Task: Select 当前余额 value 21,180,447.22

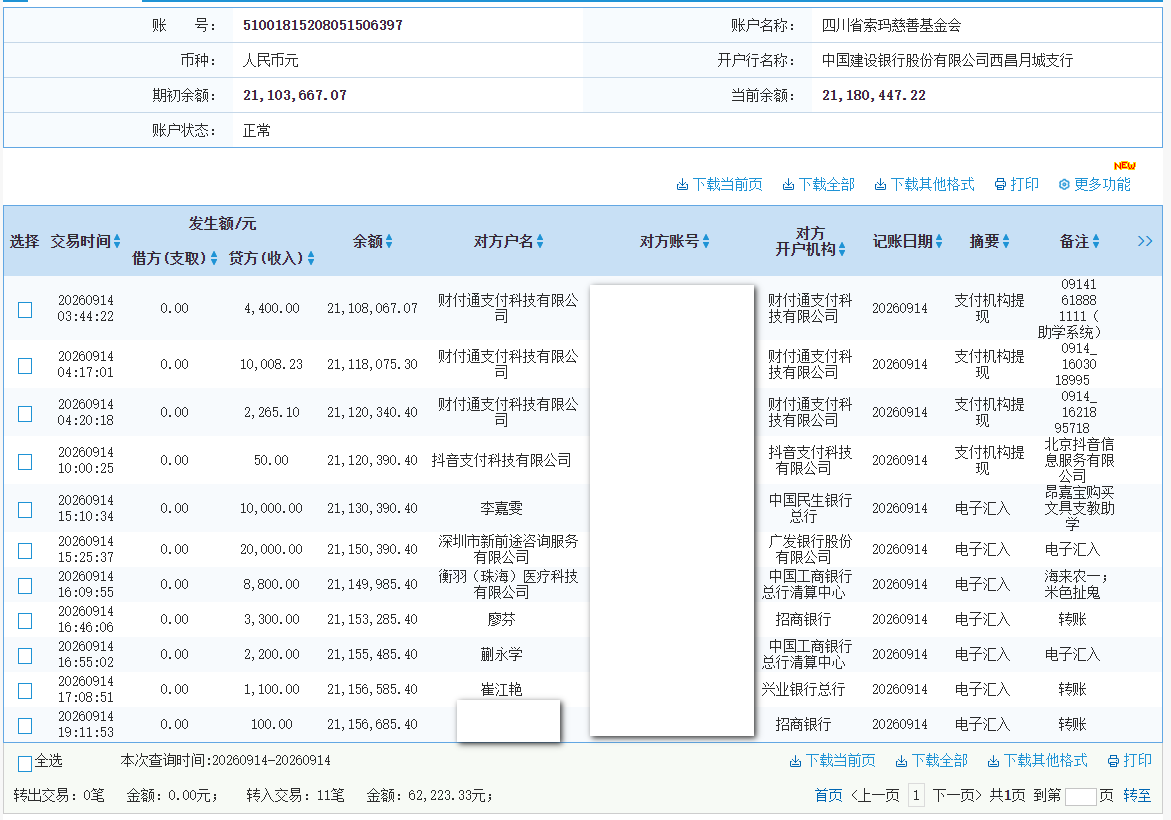Action: point(874,96)
